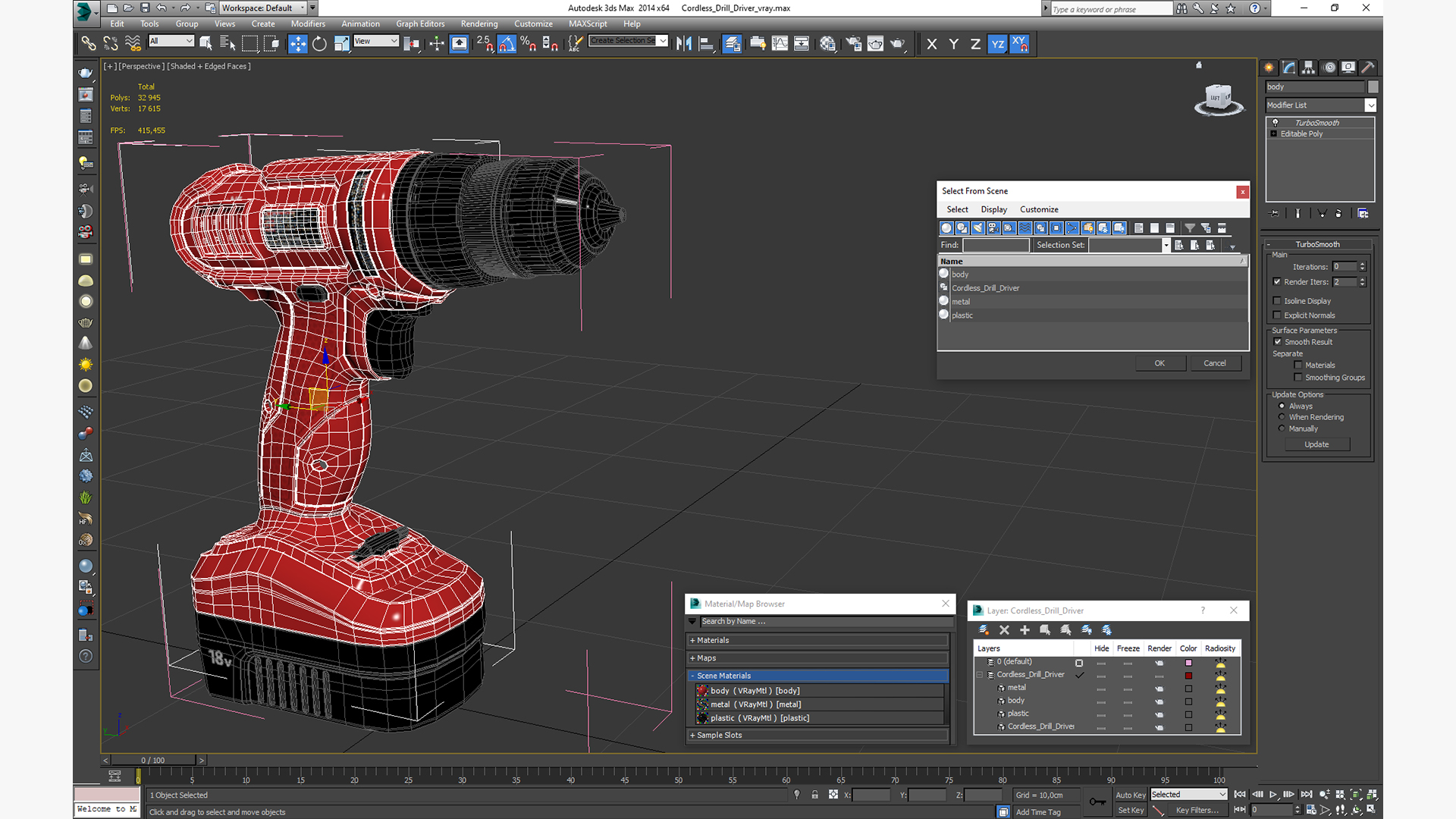Open Curve Editor from toolbar
1456x819 pixels.
pyautogui.click(x=780, y=44)
